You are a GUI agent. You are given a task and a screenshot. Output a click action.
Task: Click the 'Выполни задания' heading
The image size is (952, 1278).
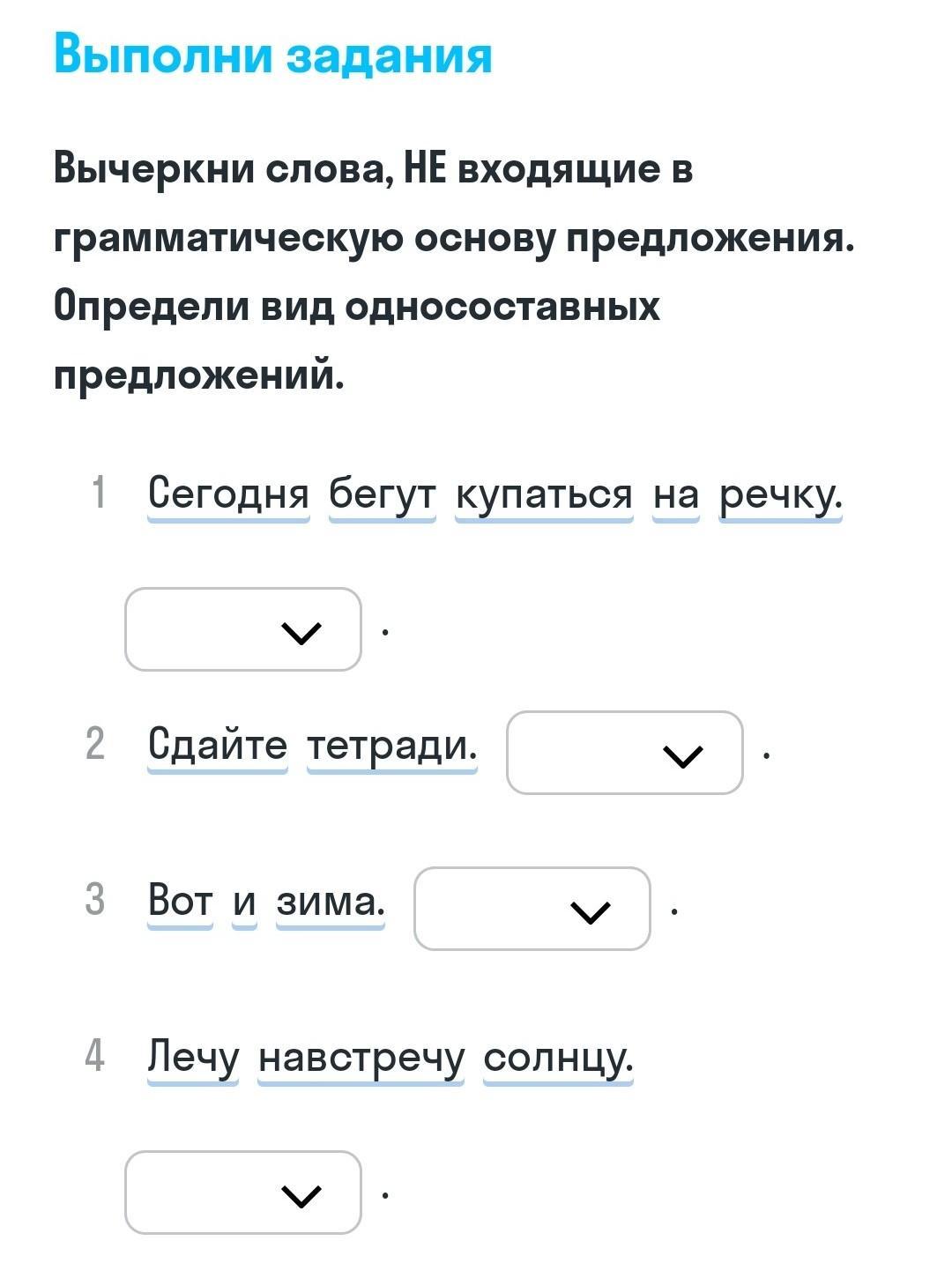pos(272,55)
